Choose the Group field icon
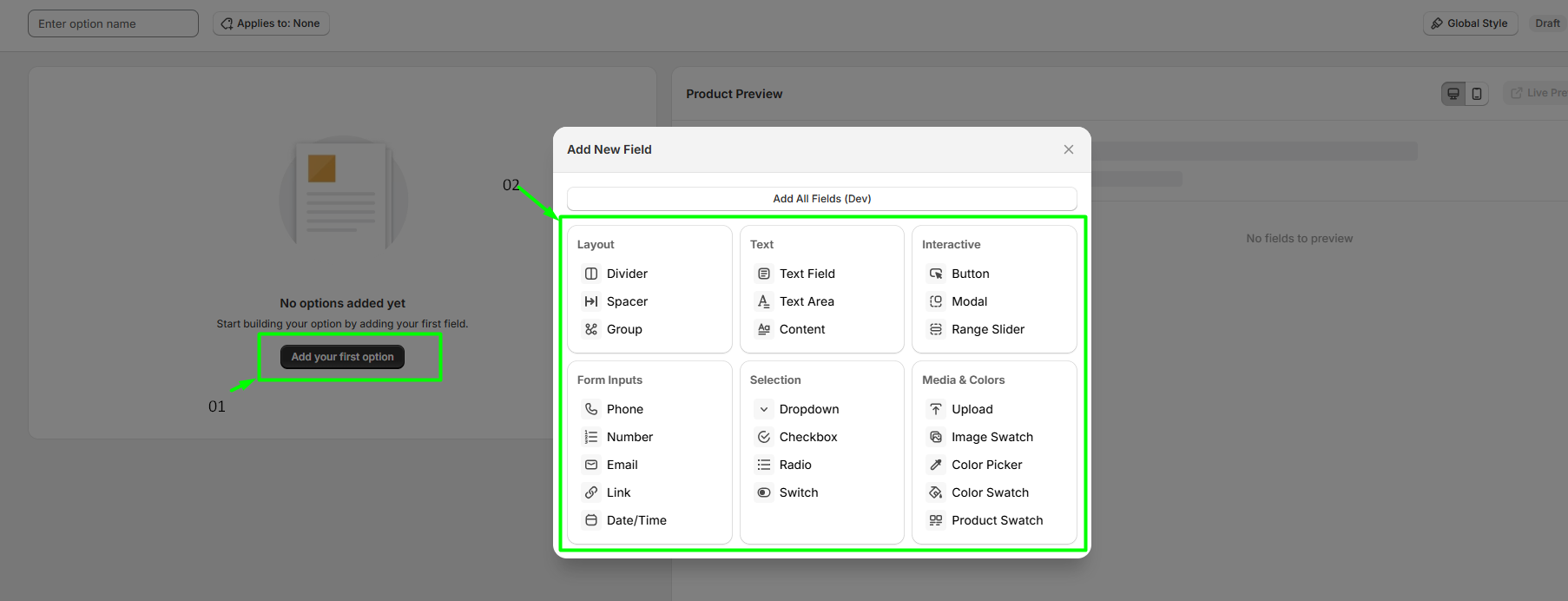Viewport: 1568px width, 601px height. coord(591,329)
